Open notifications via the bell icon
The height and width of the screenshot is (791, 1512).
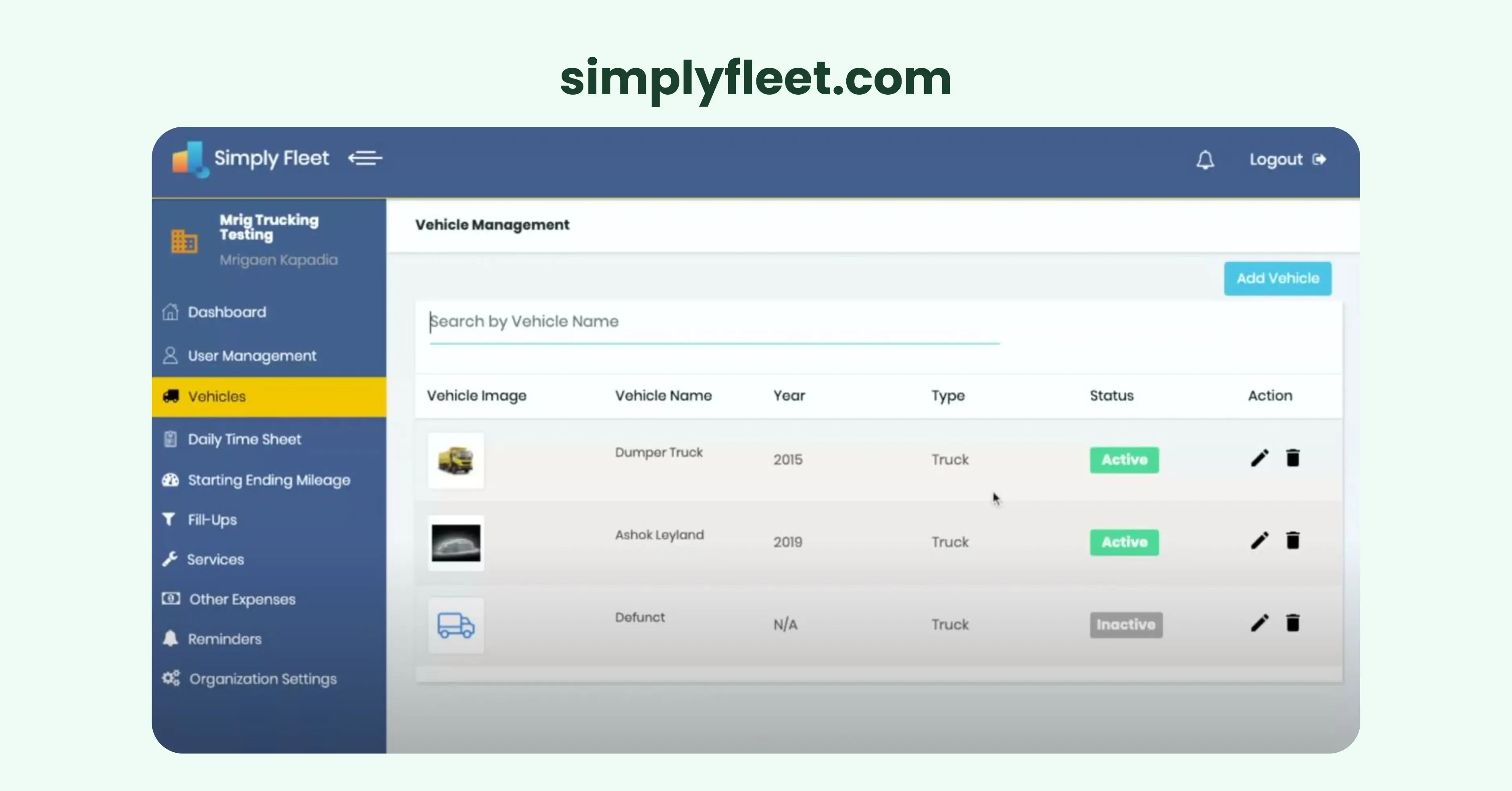[x=1205, y=160]
